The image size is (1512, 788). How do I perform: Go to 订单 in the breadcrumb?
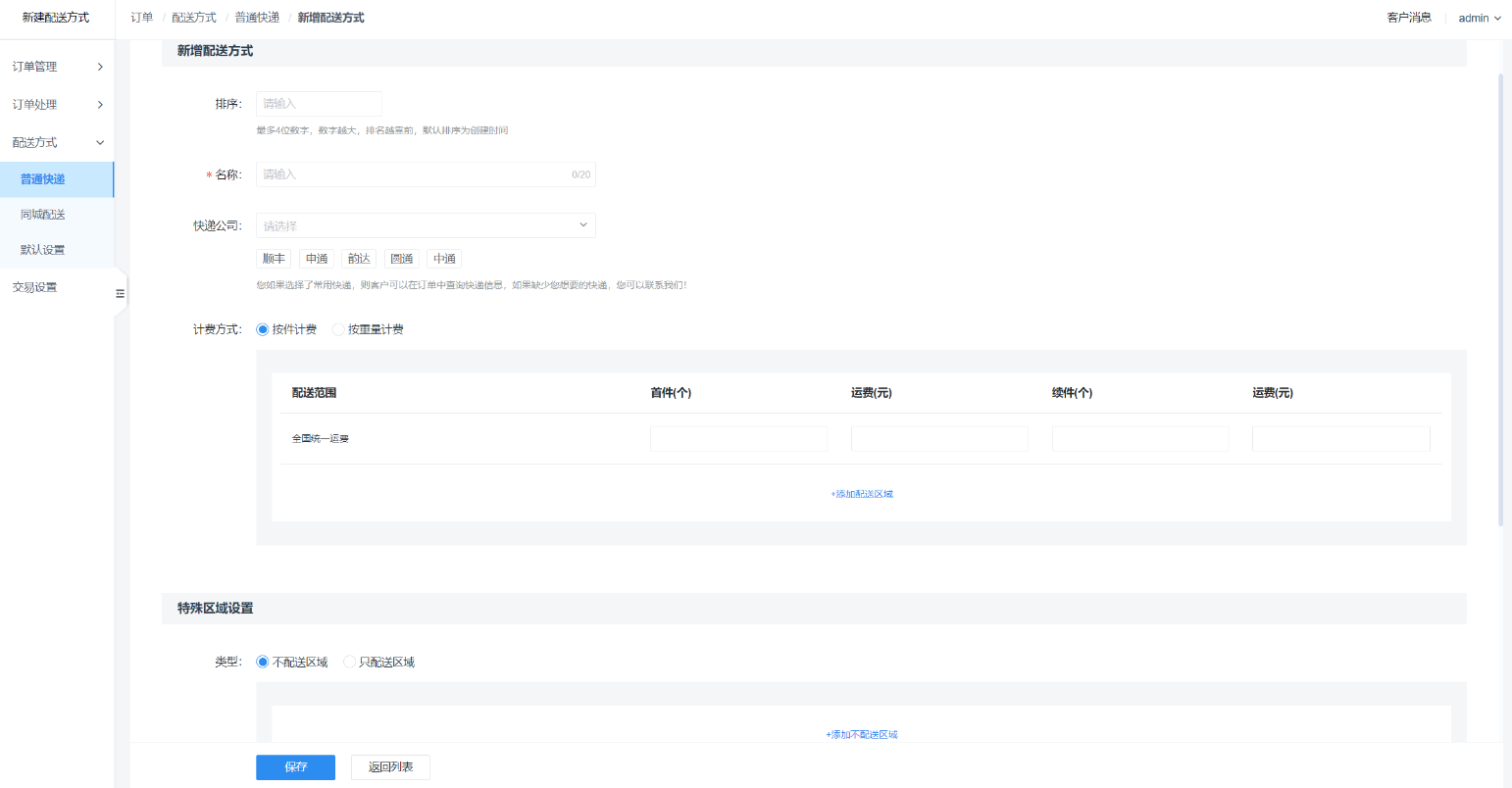pos(142,18)
